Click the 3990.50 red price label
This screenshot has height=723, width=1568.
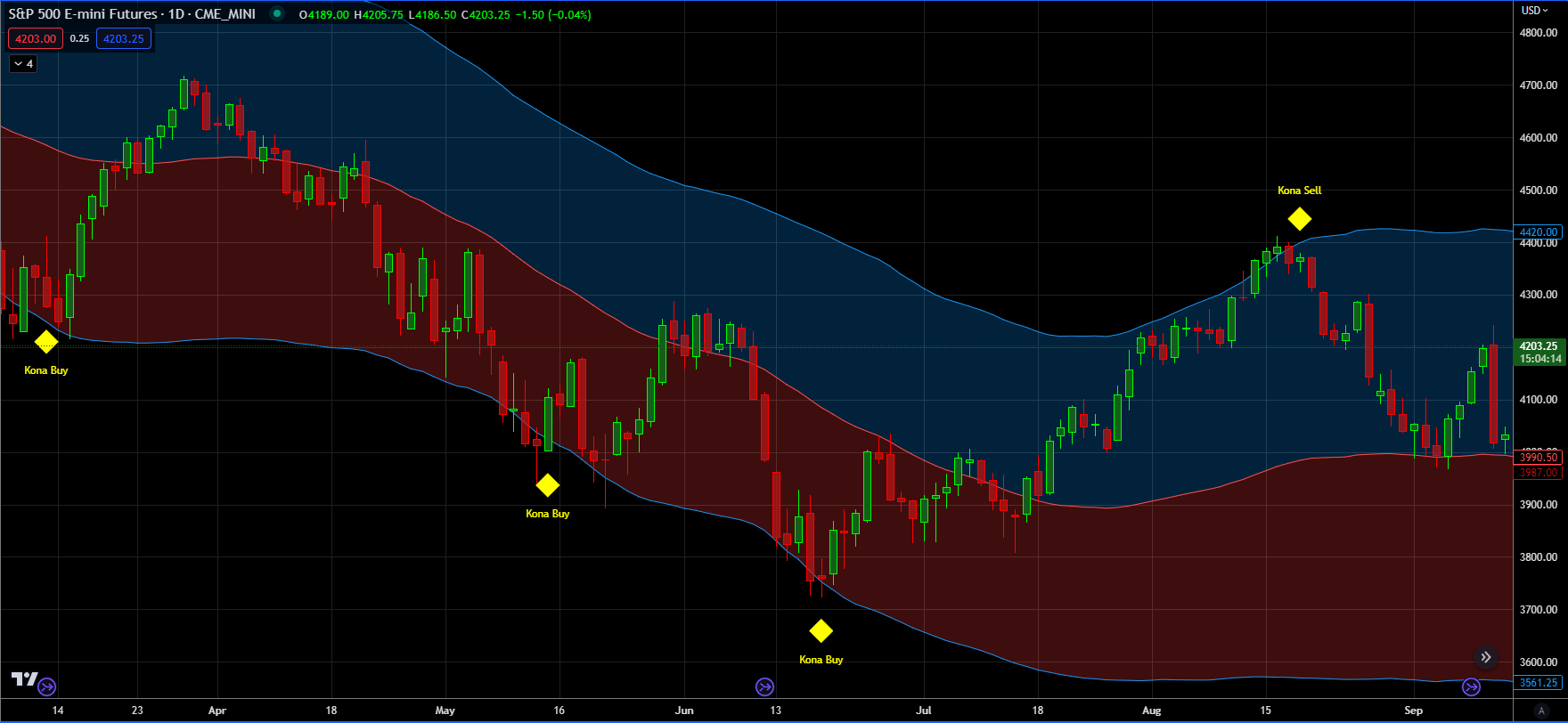(x=1539, y=458)
